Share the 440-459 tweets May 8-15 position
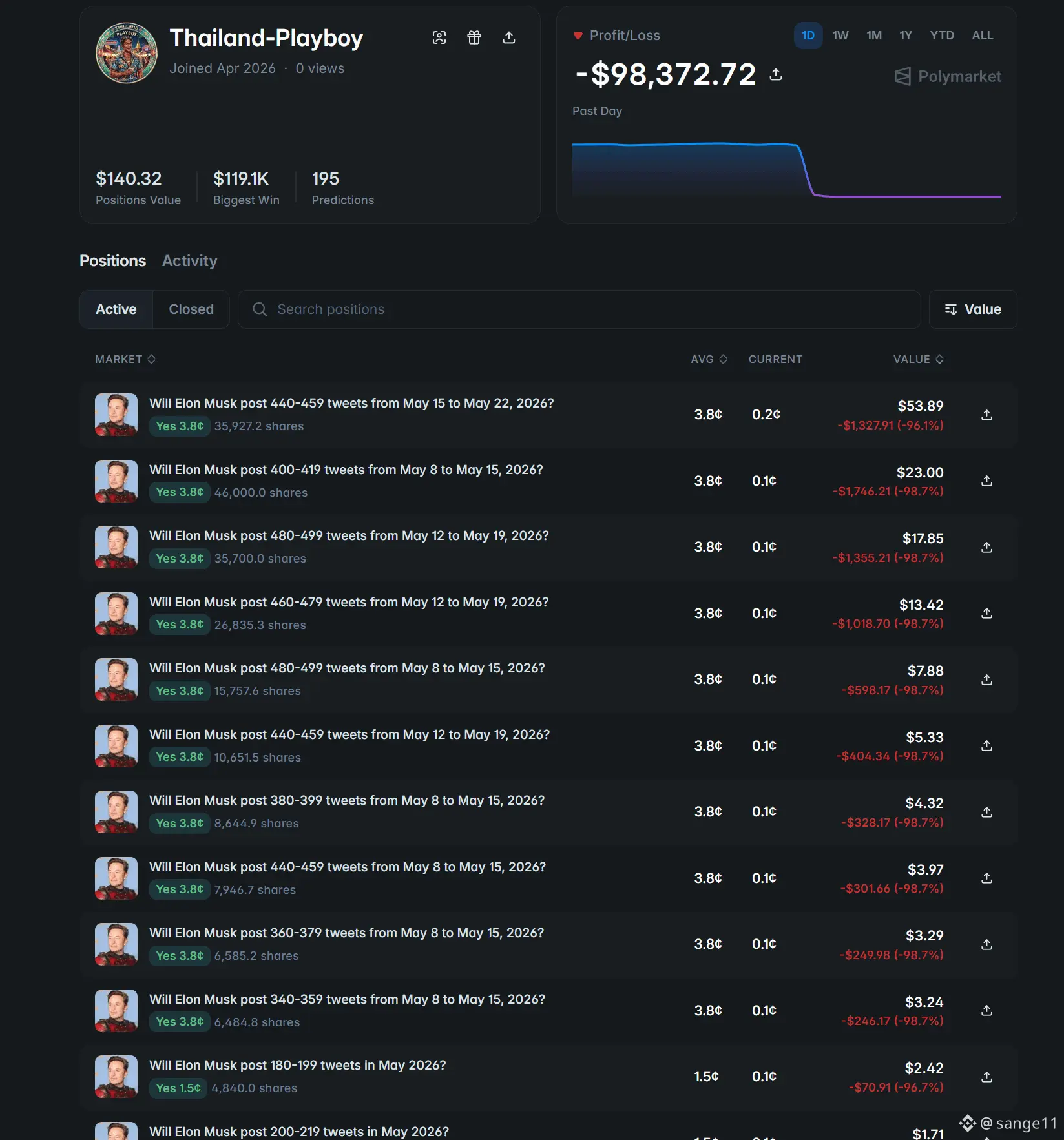 tap(986, 878)
